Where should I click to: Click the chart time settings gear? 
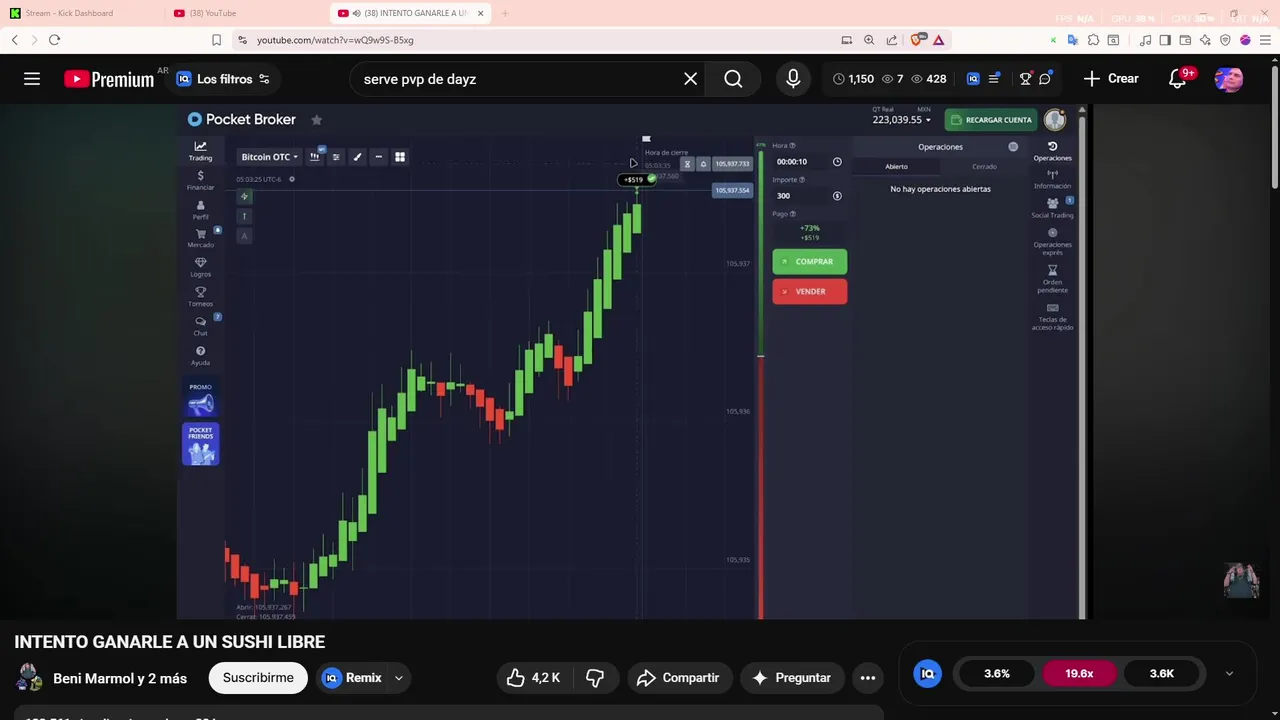(x=292, y=179)
